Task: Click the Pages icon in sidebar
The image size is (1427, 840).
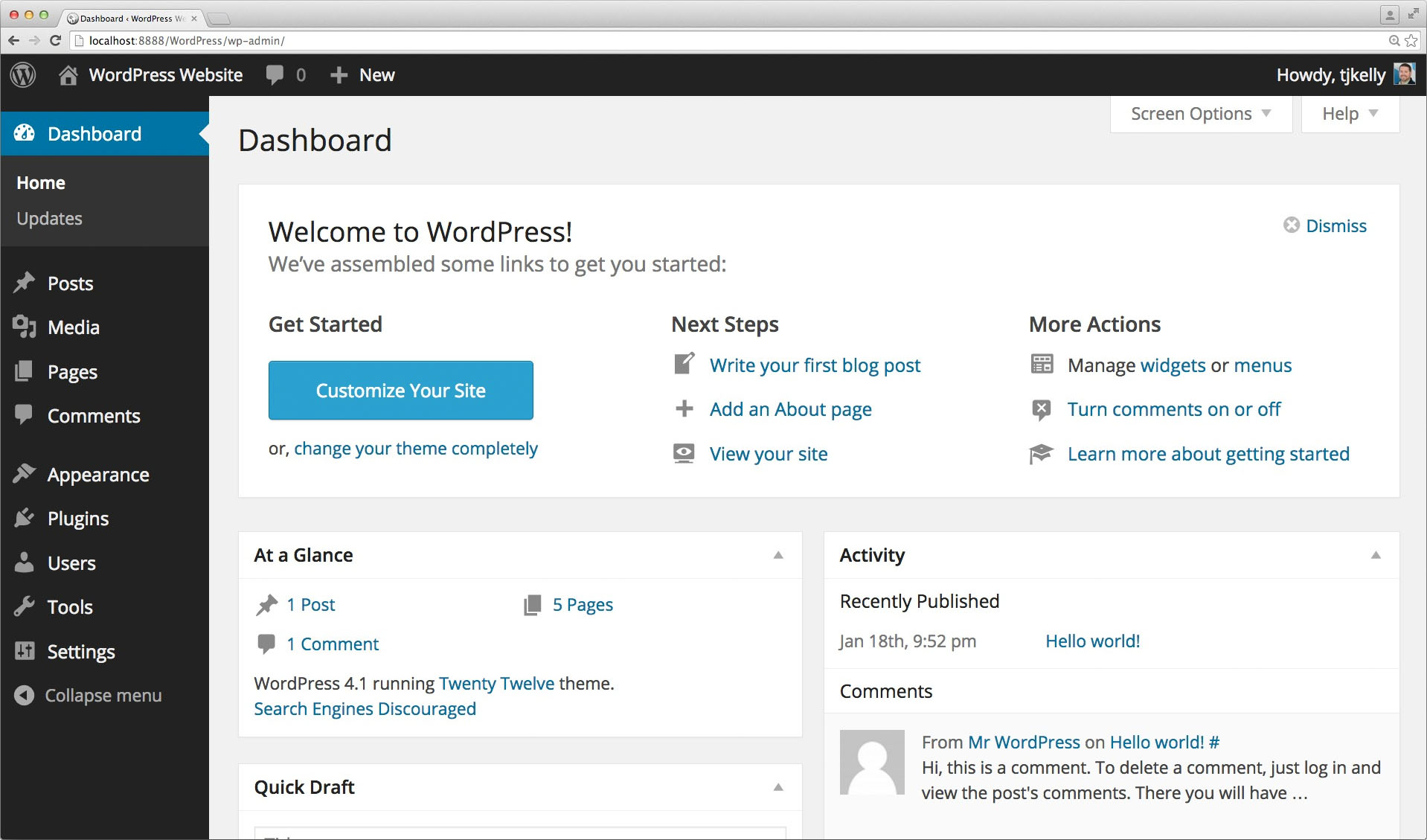Action: point(25,371)
